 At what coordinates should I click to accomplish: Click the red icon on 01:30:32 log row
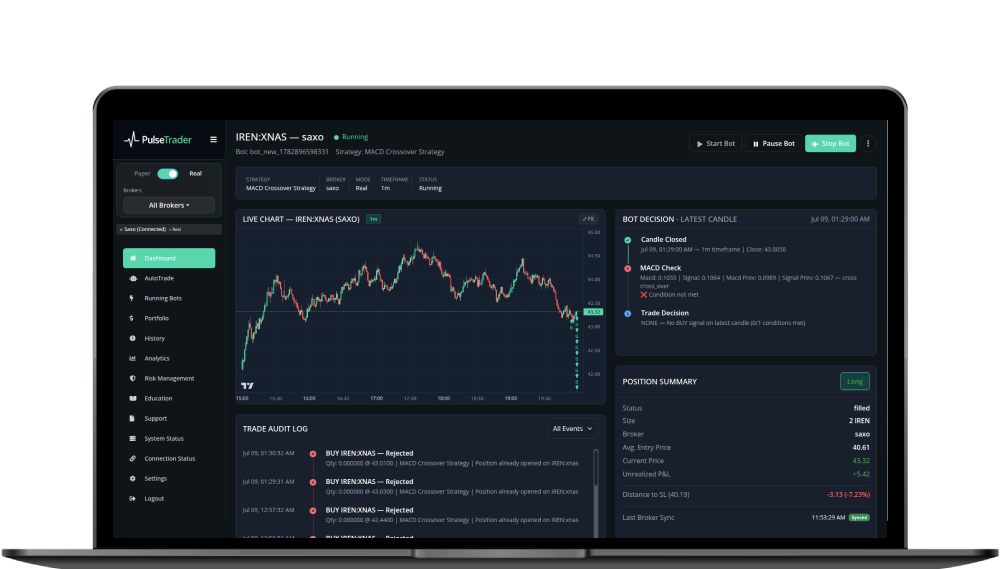(x=313, y=454)
